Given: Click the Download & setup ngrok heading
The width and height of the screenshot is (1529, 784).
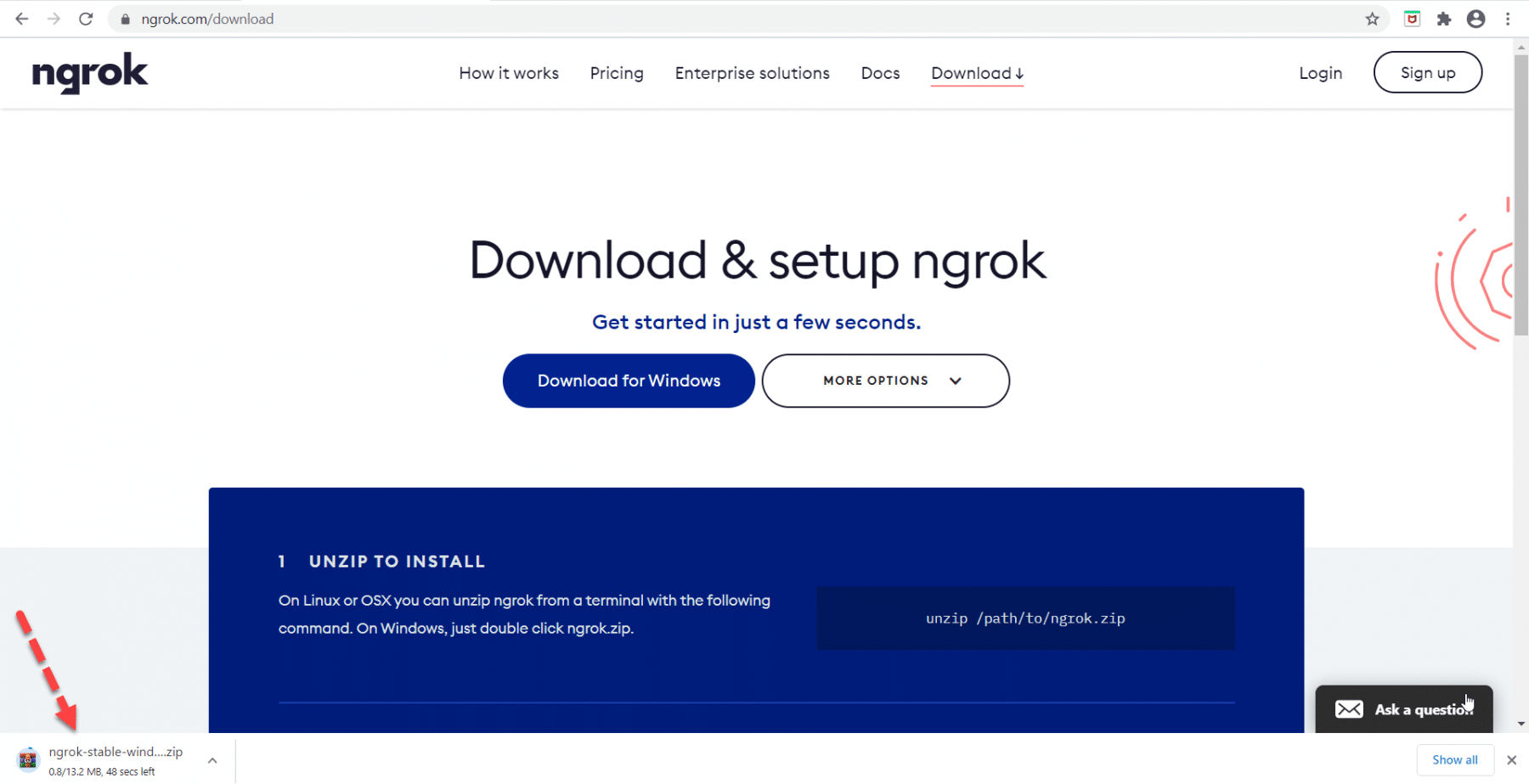Looking at the screenshot, I should 758,260.
